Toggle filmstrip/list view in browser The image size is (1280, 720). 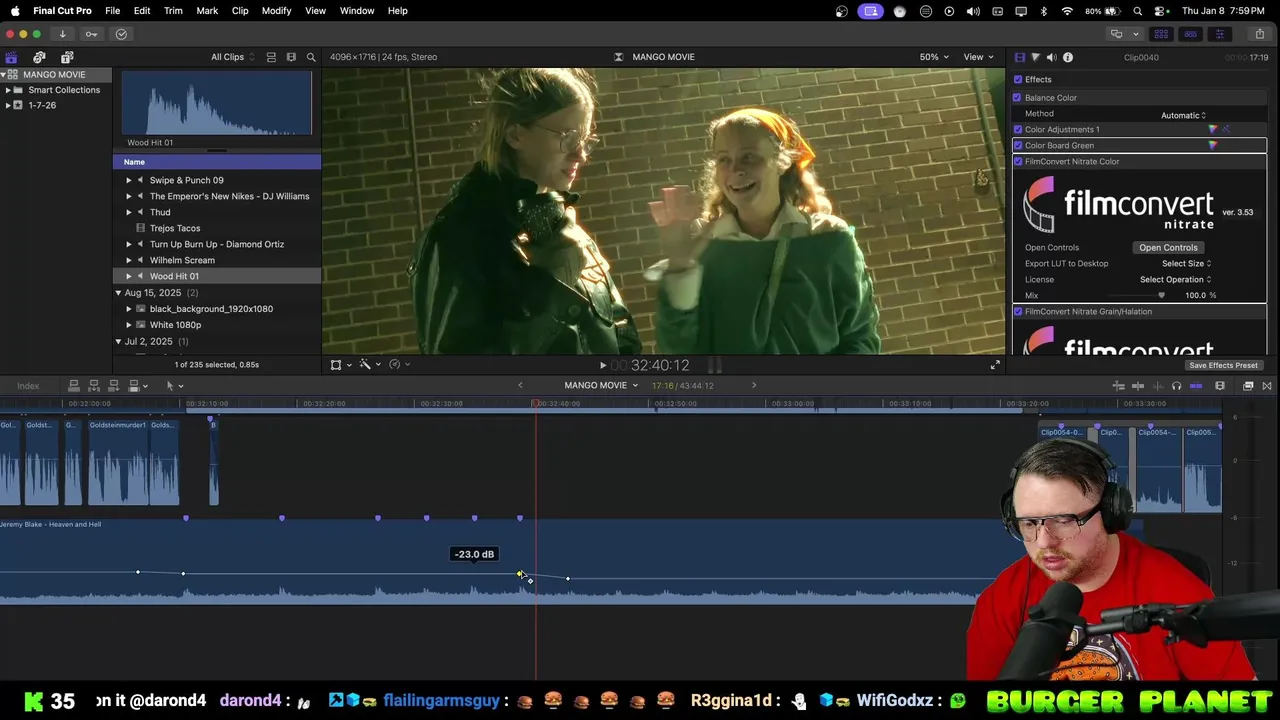pos(271,57)
